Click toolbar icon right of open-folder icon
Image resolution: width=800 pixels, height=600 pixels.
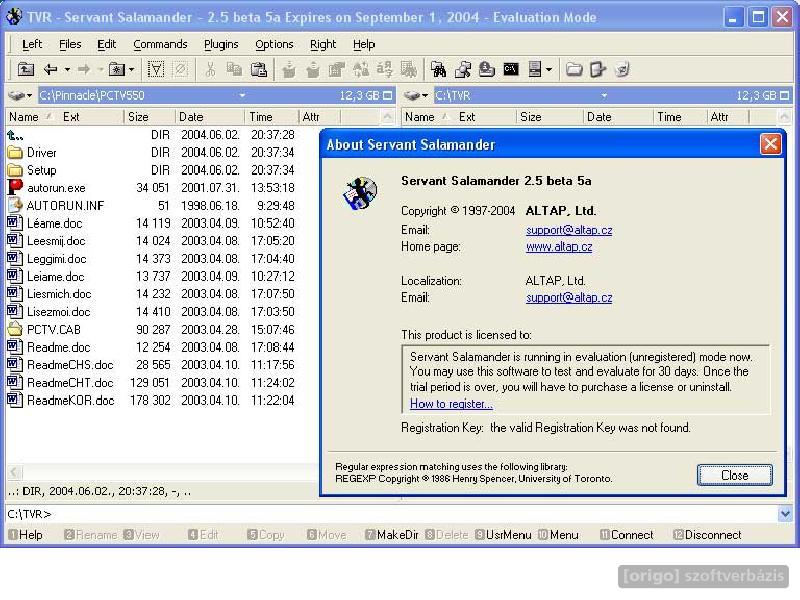click(x=597, y=69)
